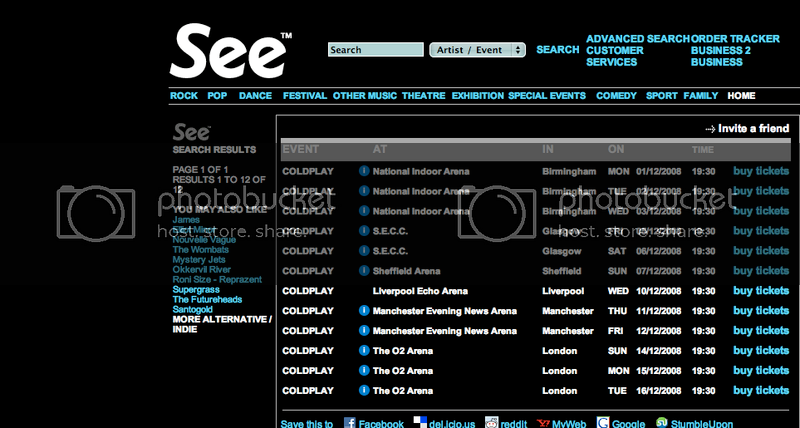Click MORE ALTERNATIVE / INDIE
The width and height of the screenshot is (800, 428).
pyautogui.click(x=222, y=324)
